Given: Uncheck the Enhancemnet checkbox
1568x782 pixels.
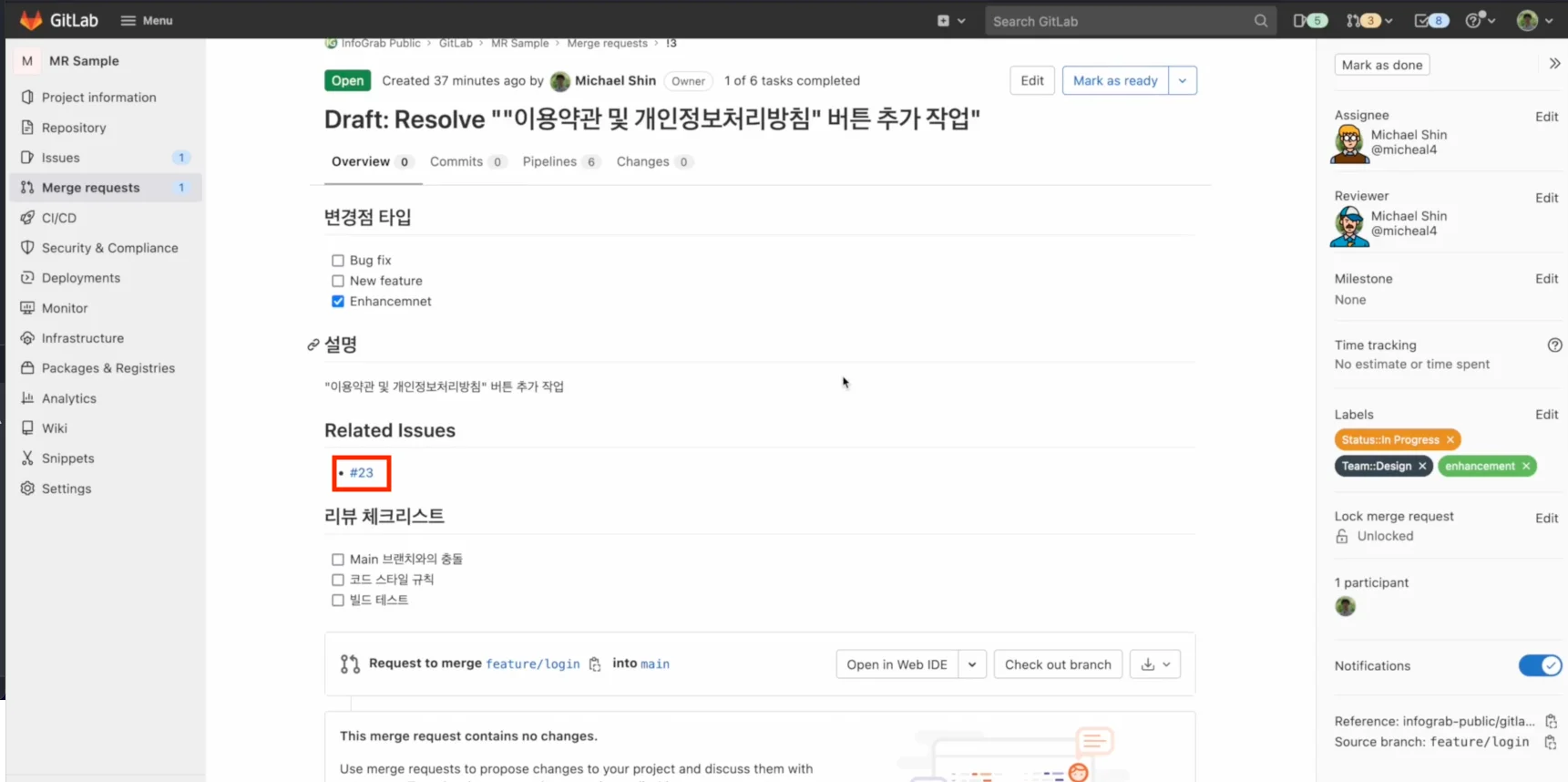Looking at the screenshot, I should [338, 302].
